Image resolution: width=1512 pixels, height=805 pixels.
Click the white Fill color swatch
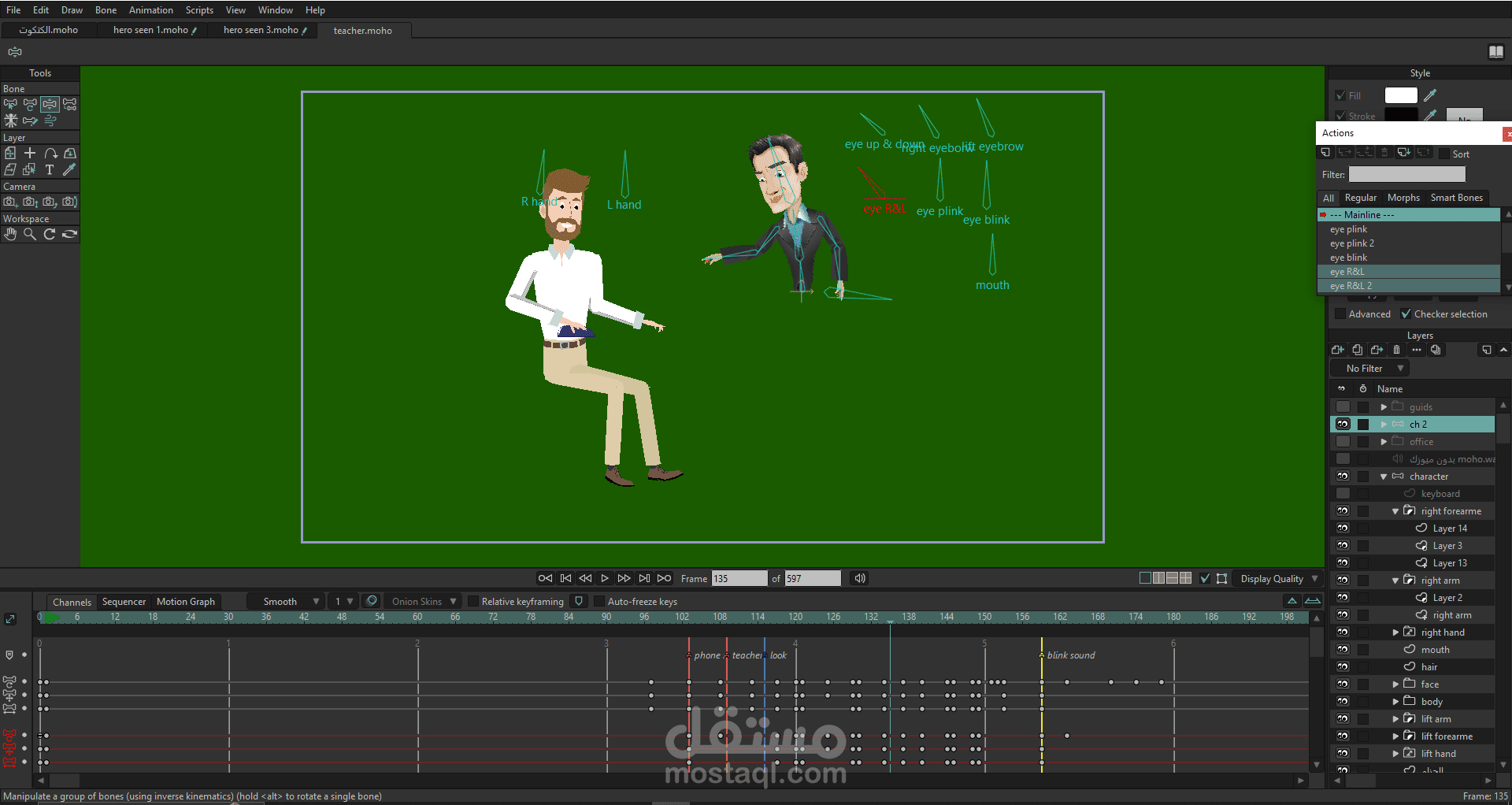coord(1401,95)
